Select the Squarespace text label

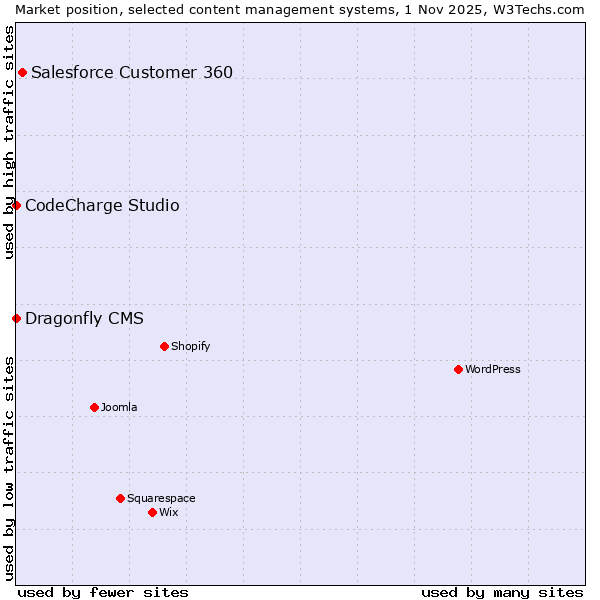[x=161, y=499]
